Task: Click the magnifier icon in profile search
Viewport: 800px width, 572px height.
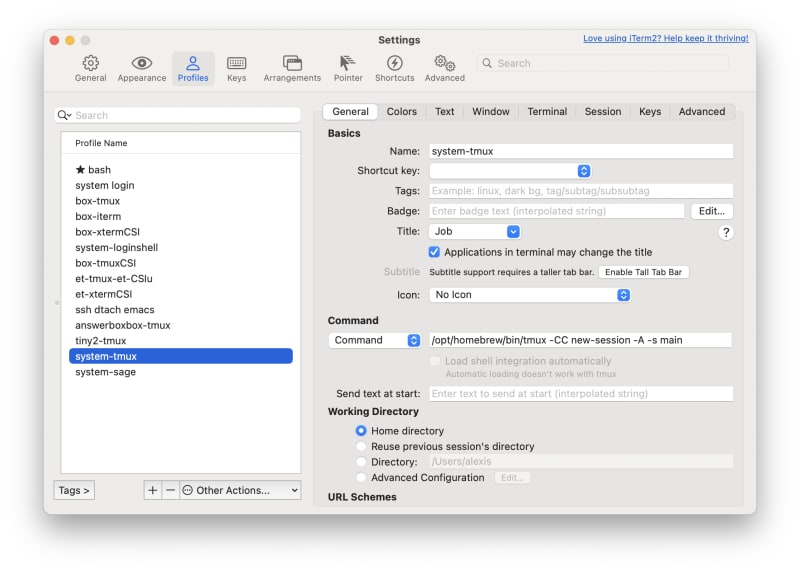Action: pos(64,115)
